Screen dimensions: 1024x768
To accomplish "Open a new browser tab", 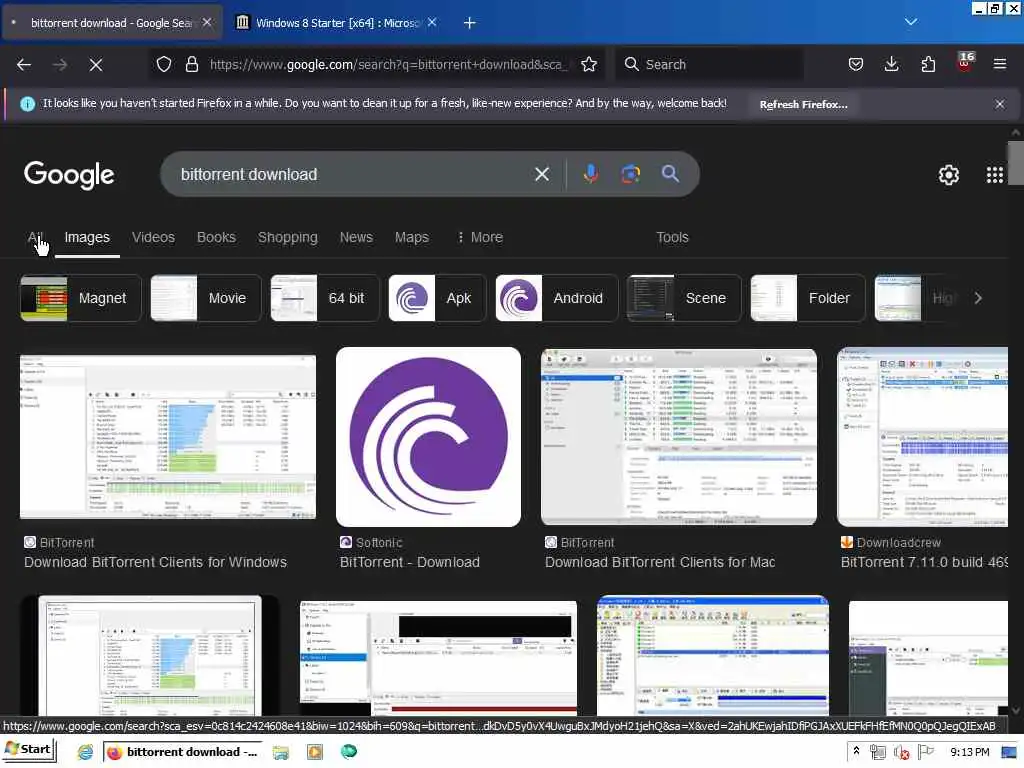I will (469, 23).
